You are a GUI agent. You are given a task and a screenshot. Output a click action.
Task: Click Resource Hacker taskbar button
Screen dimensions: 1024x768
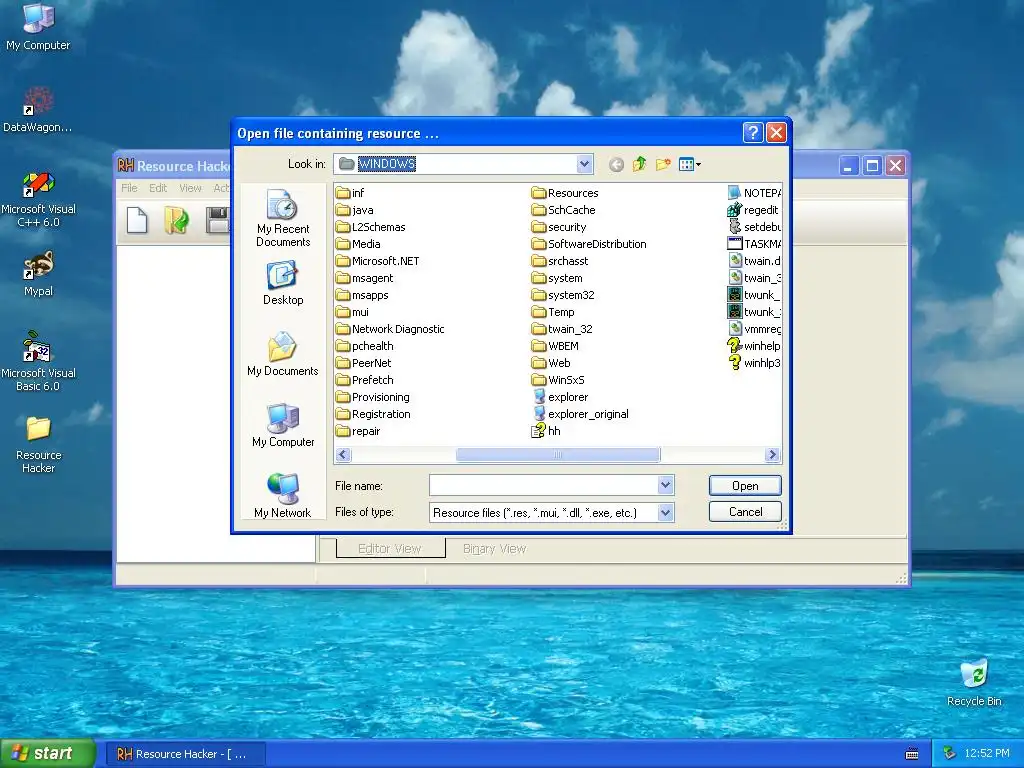click(185, 754)
